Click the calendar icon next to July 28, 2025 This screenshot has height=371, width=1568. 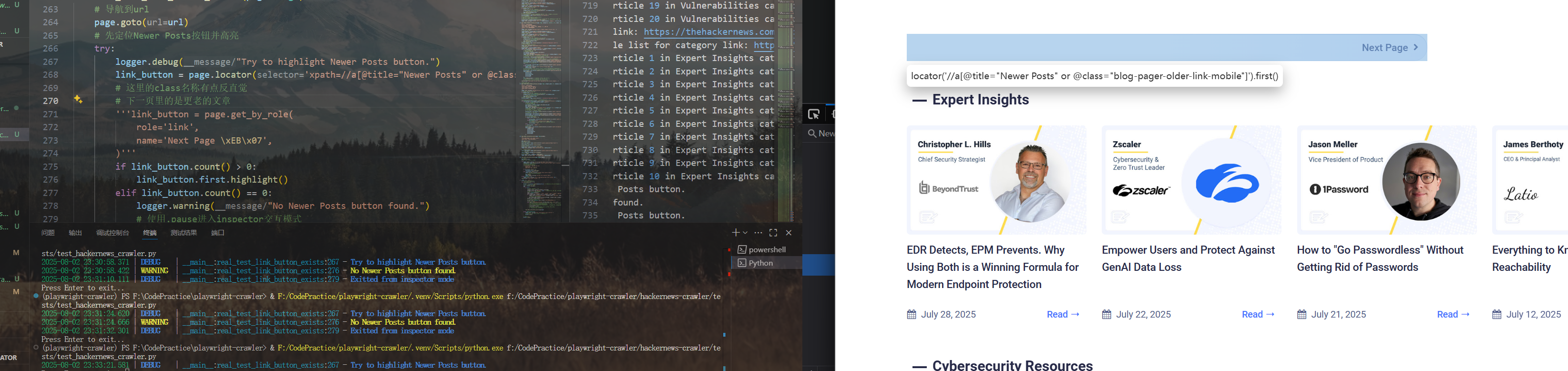[x=912, y=314]
